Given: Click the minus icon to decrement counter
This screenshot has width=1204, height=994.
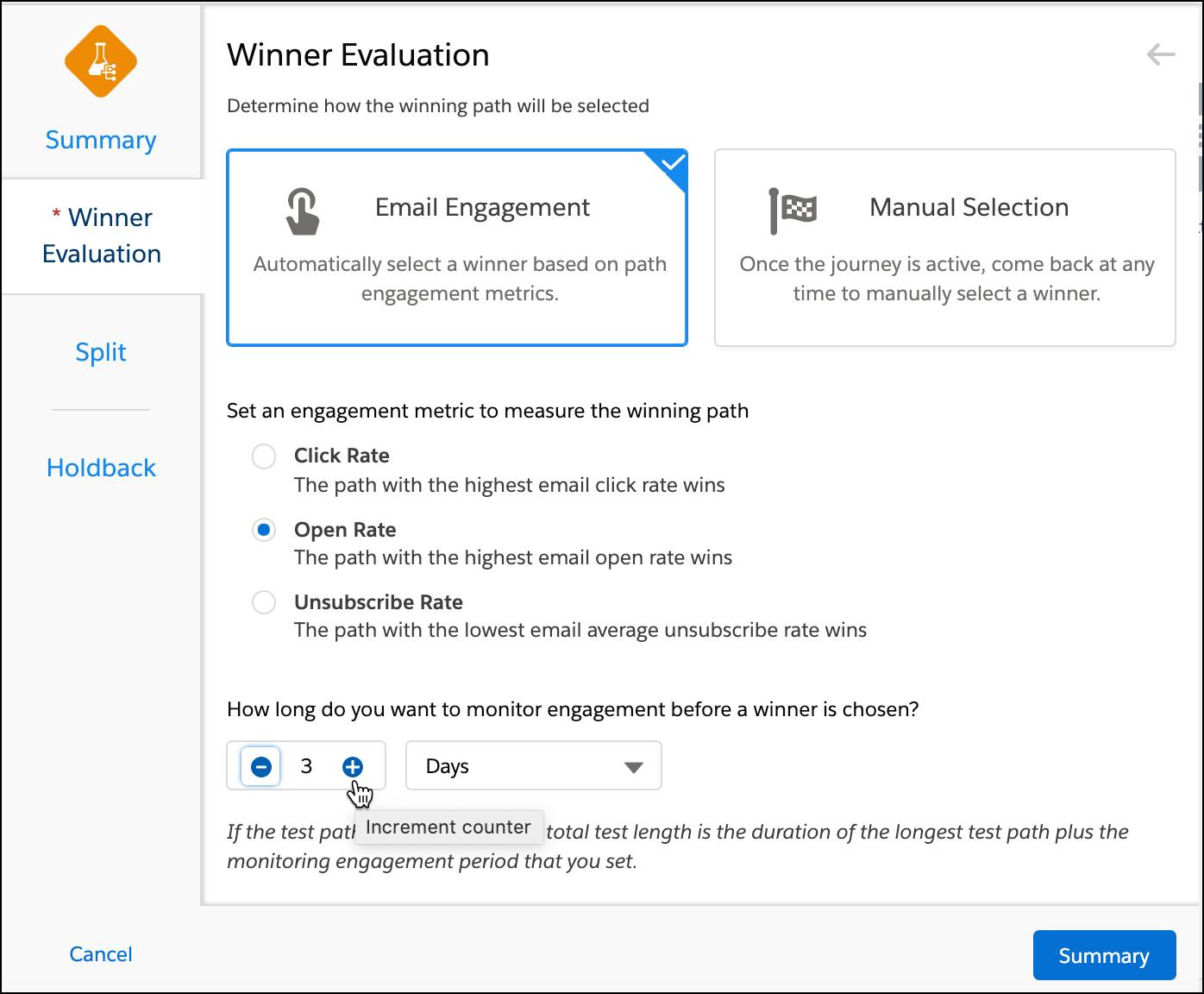Looking at the screenshot, I should pos(259,765).
